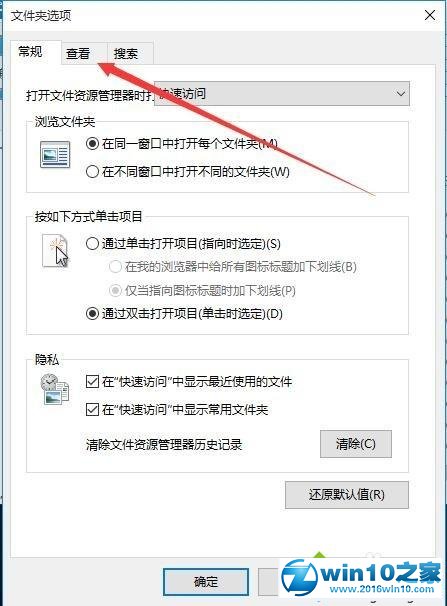
Task: Click the 清除(C) button
Action: pyautogui.click(x=356, y=444)
